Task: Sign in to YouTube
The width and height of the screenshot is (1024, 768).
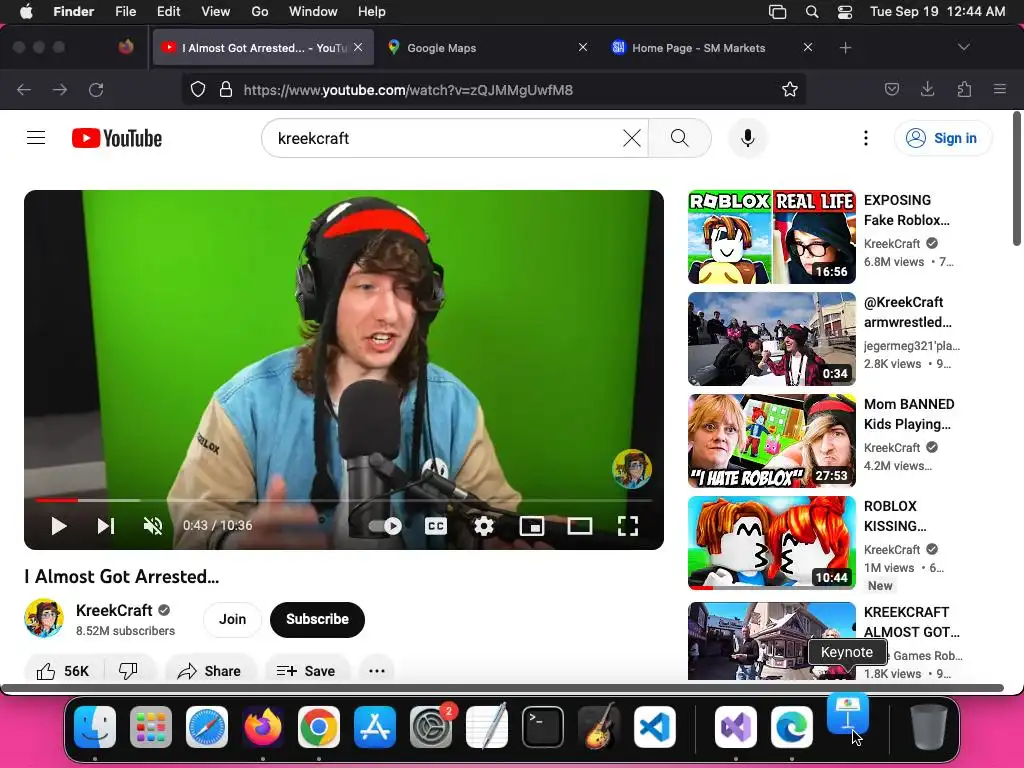Action: click(x=943, y=138)
